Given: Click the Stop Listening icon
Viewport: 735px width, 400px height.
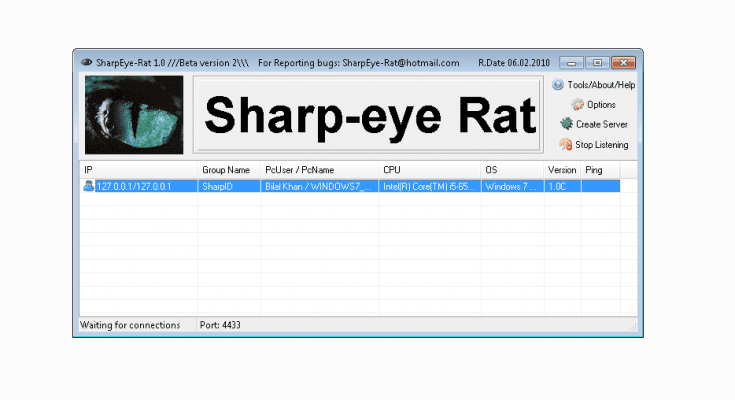Looking at the screenshot, I should 566,145.
